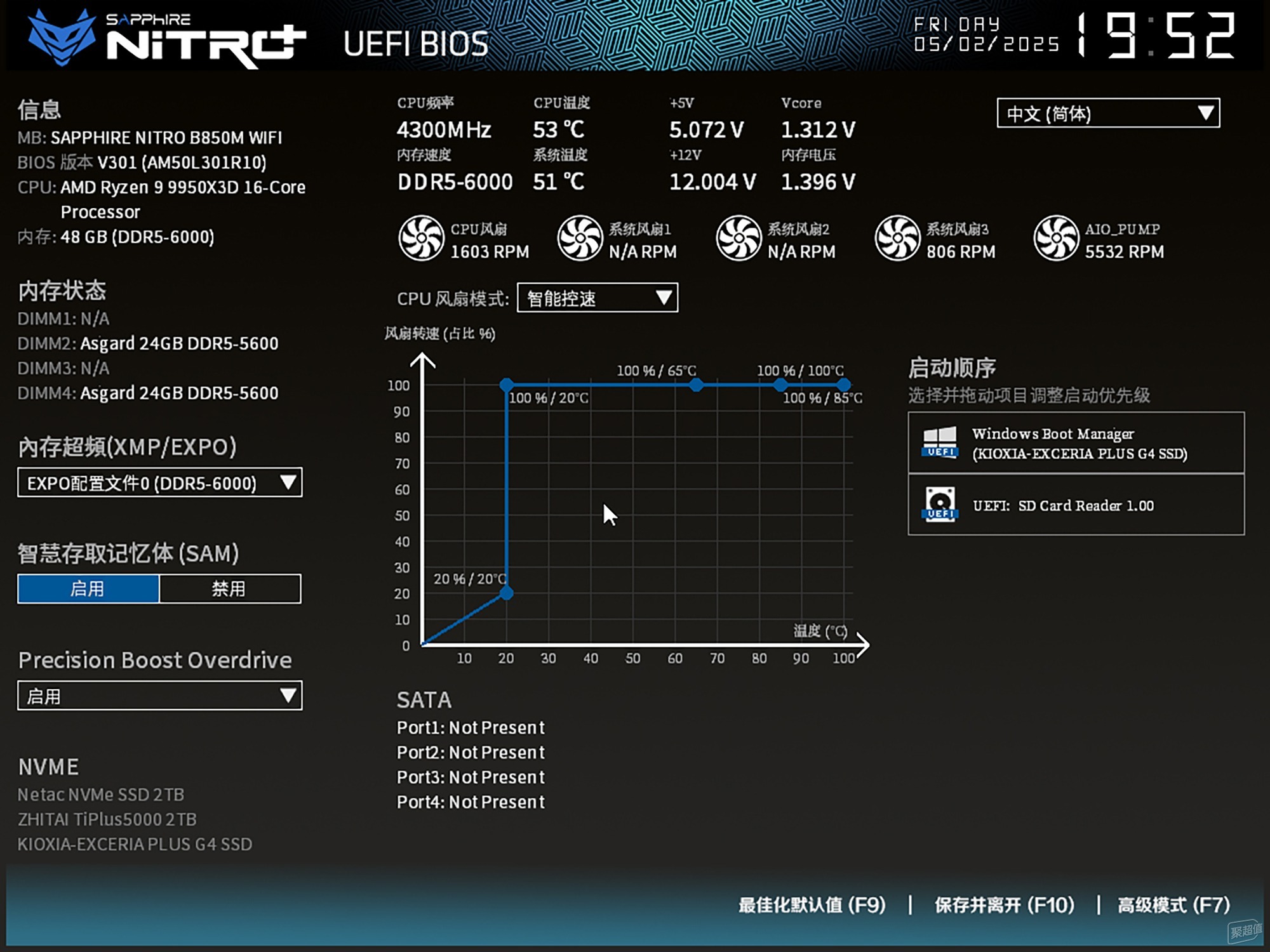This screenshot has height=952, width=1270.
Task: Click the System Fan 3 icon
Action: [897, 239]
